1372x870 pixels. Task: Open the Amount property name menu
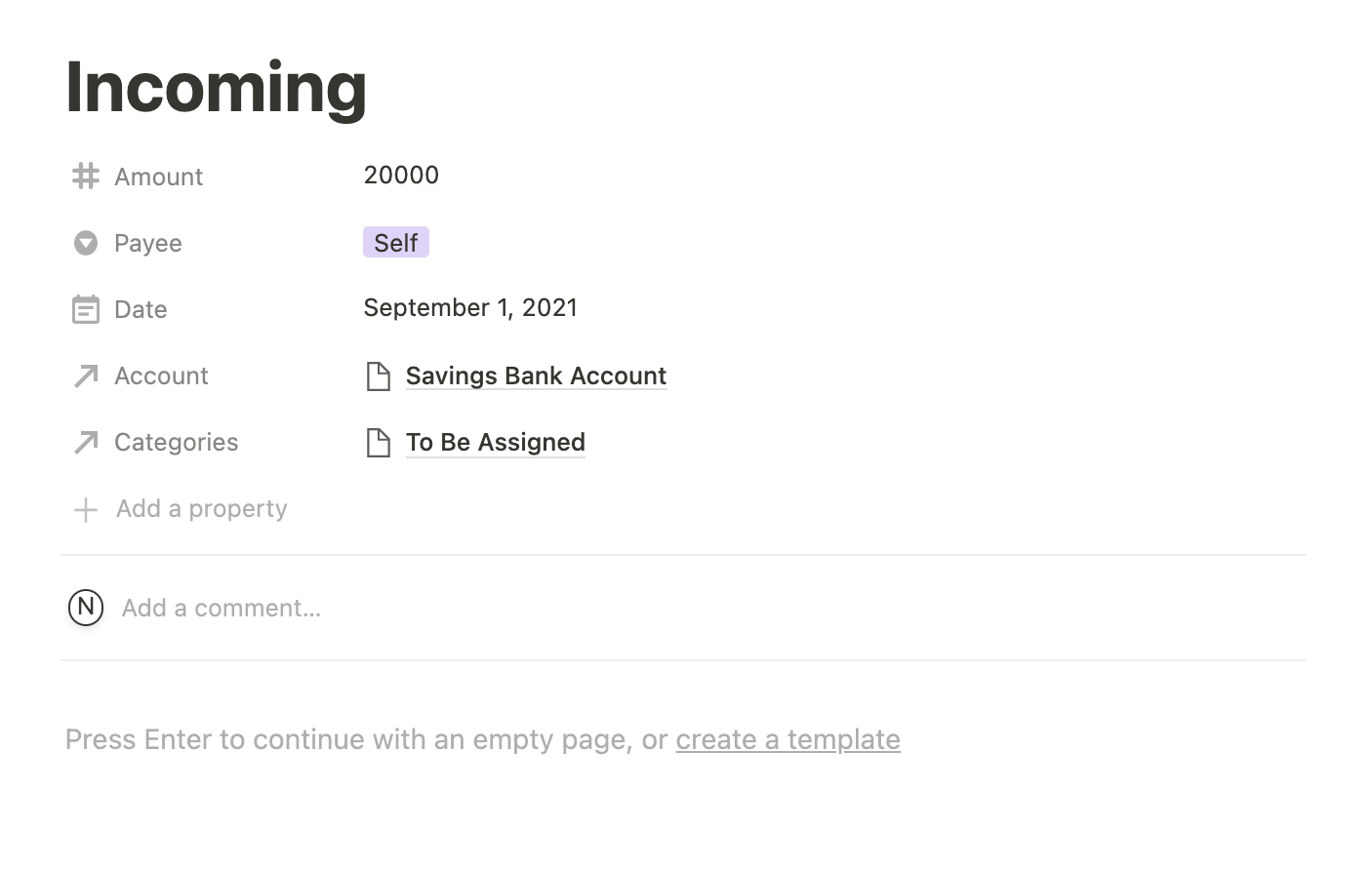pos(158,177)
